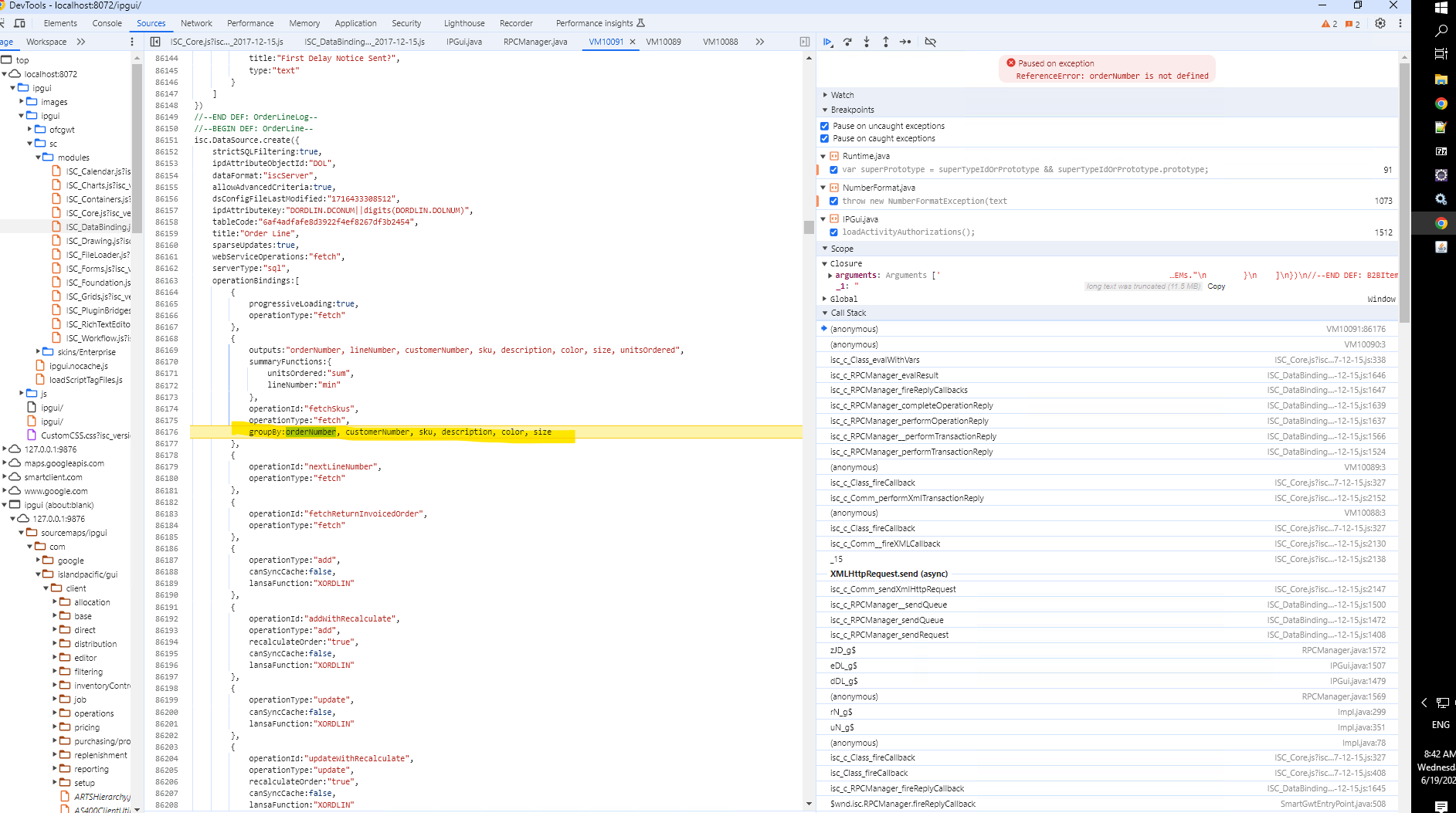
Task: Uncheck Pause on uncaught exceptions
Action: (824, 126)
